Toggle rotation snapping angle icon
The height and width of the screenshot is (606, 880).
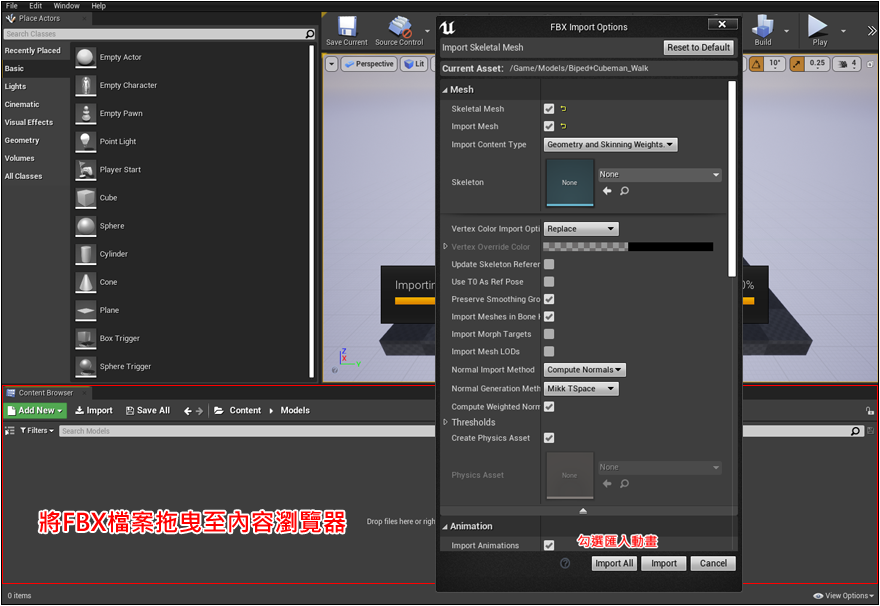coord(756,64)
